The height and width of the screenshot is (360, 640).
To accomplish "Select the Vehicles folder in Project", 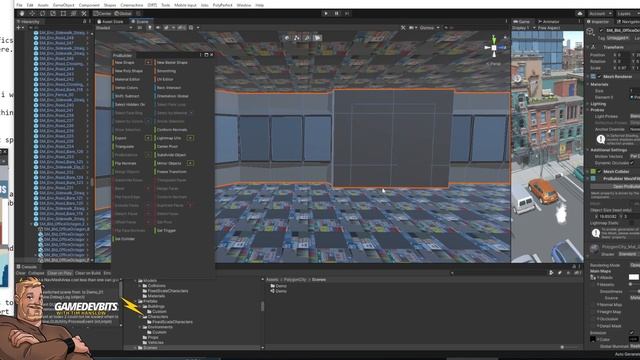I will [x=156, y=343].
